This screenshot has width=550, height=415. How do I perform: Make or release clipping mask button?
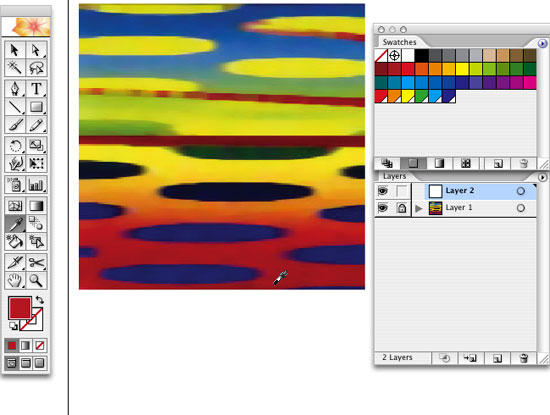(444, 358)
